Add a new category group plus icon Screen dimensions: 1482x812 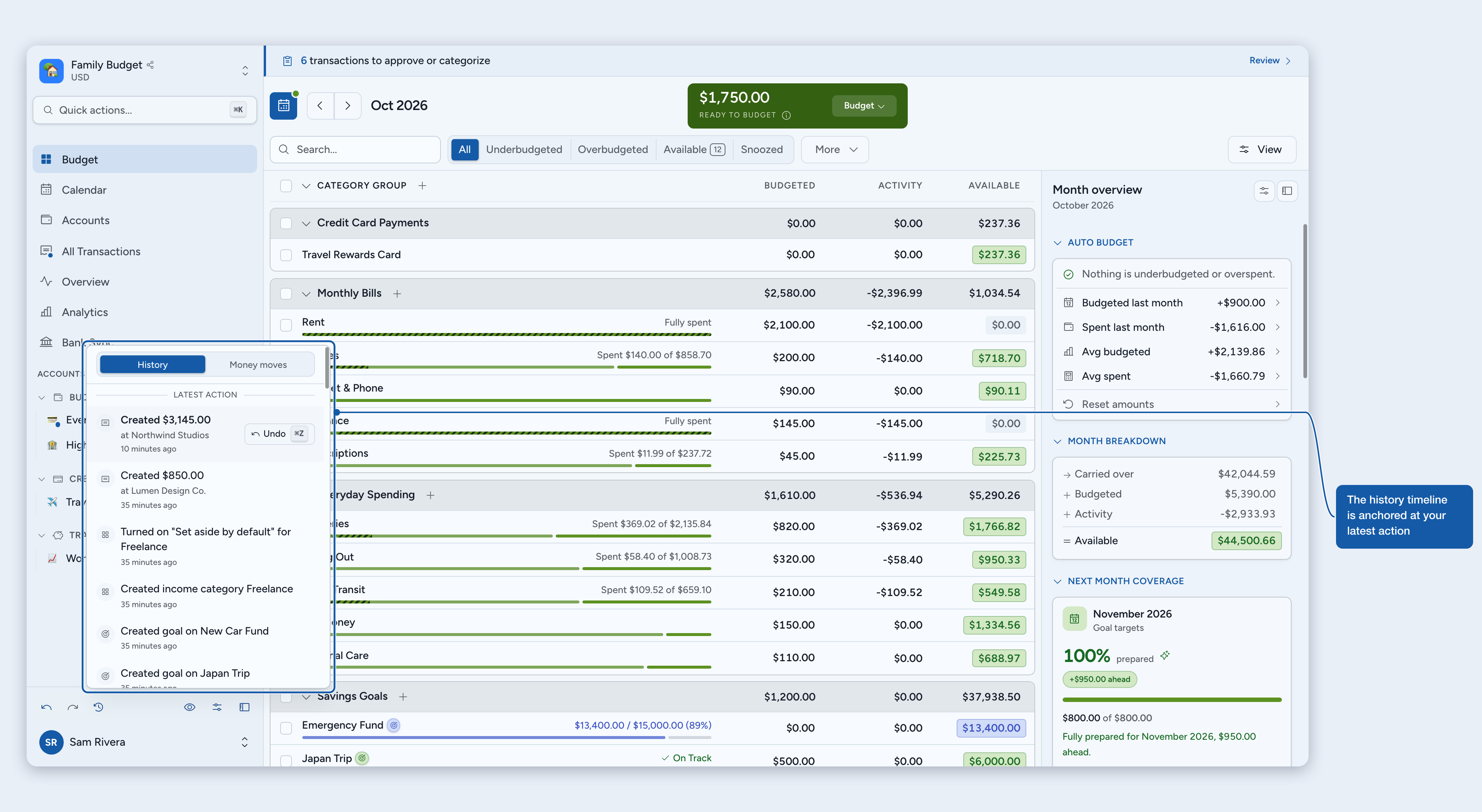422,186
